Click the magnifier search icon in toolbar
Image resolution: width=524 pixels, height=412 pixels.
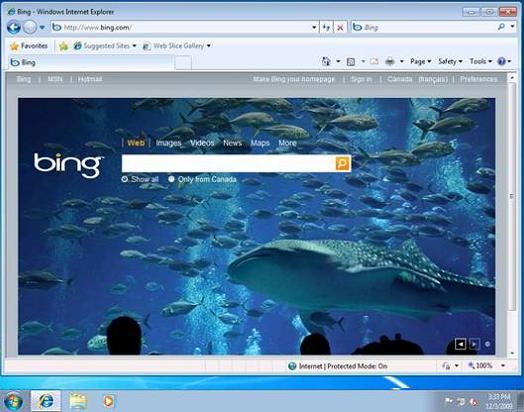[x=501, y=27]
